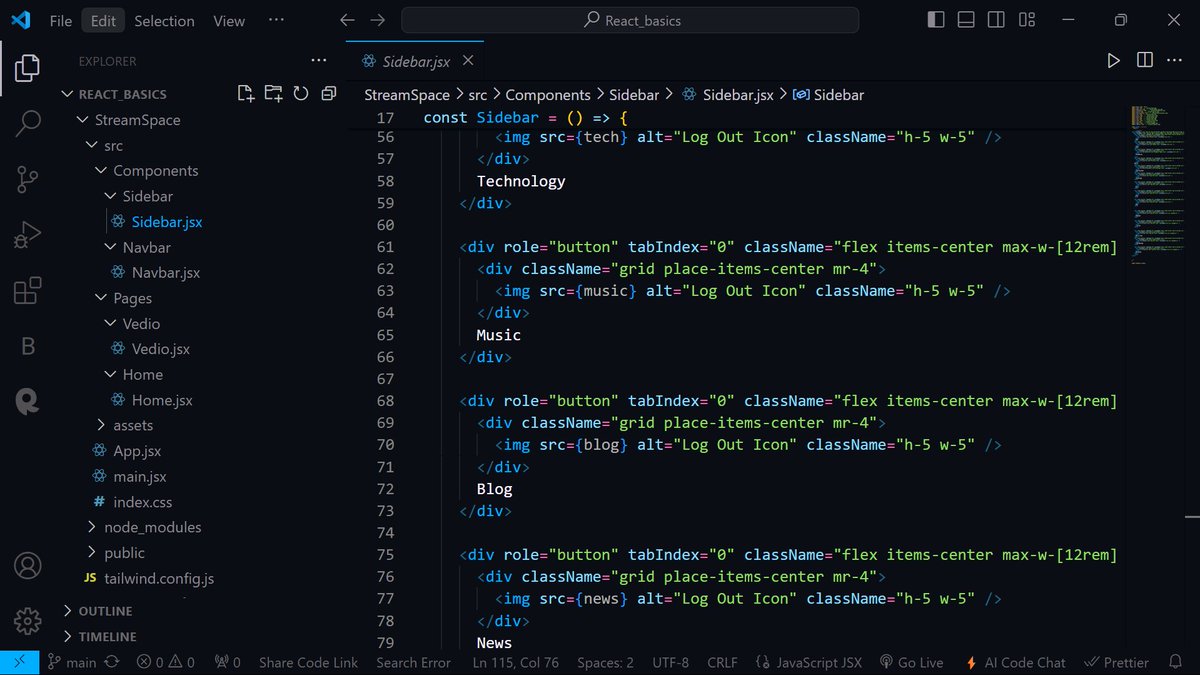1200x675 pixels.
Task: Click New File icon in Explorer header
Action: click(245, 94)
